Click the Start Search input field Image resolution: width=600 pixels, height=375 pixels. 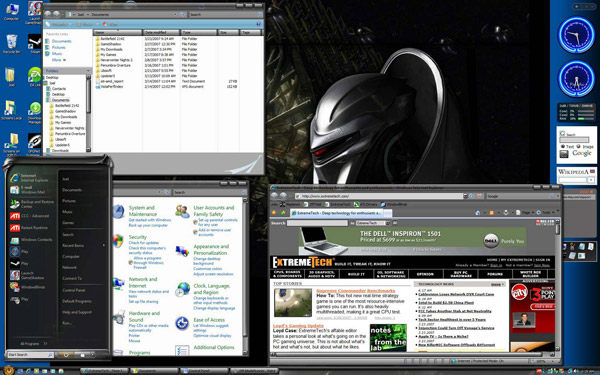tap(31, 355)
